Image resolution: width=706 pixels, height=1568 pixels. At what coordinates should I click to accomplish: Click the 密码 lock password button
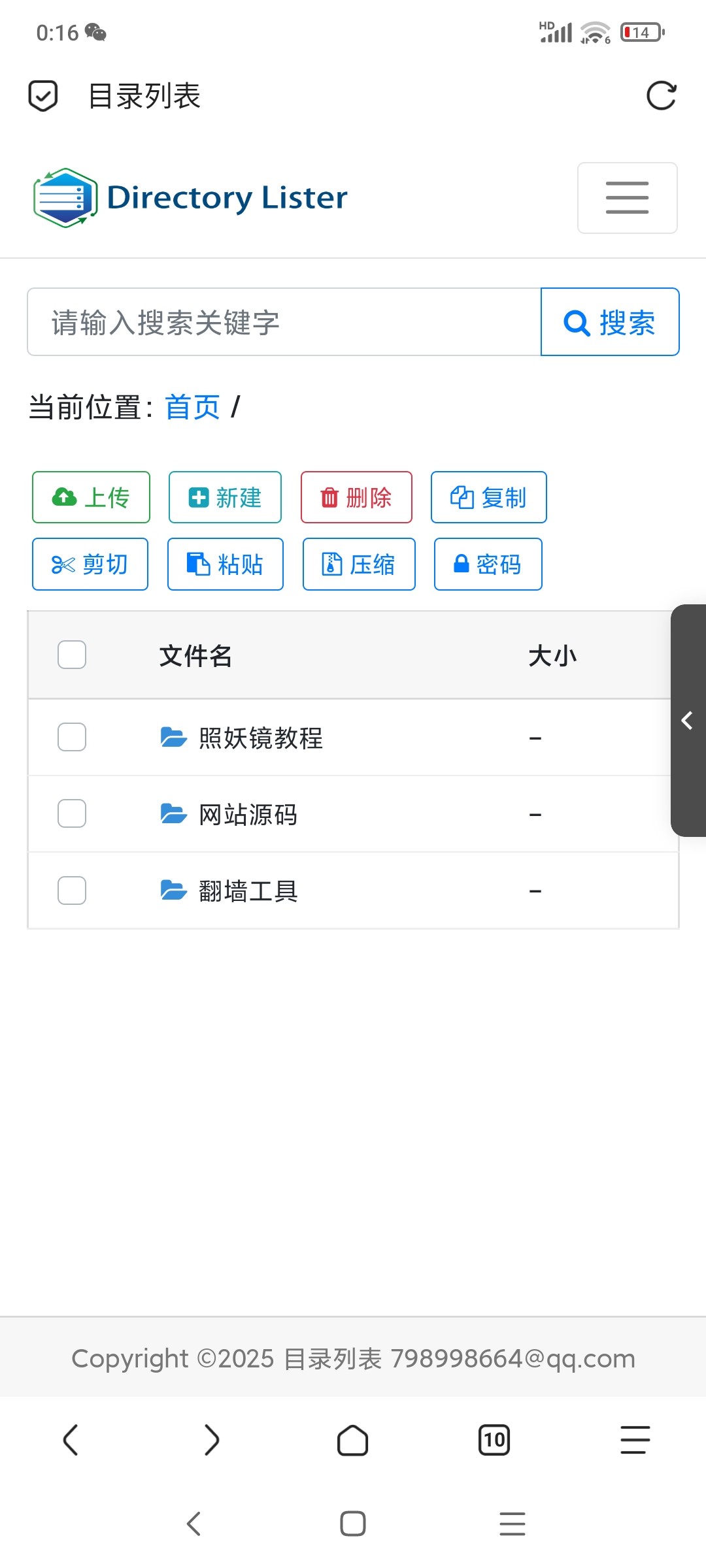[x=488, y=564]
